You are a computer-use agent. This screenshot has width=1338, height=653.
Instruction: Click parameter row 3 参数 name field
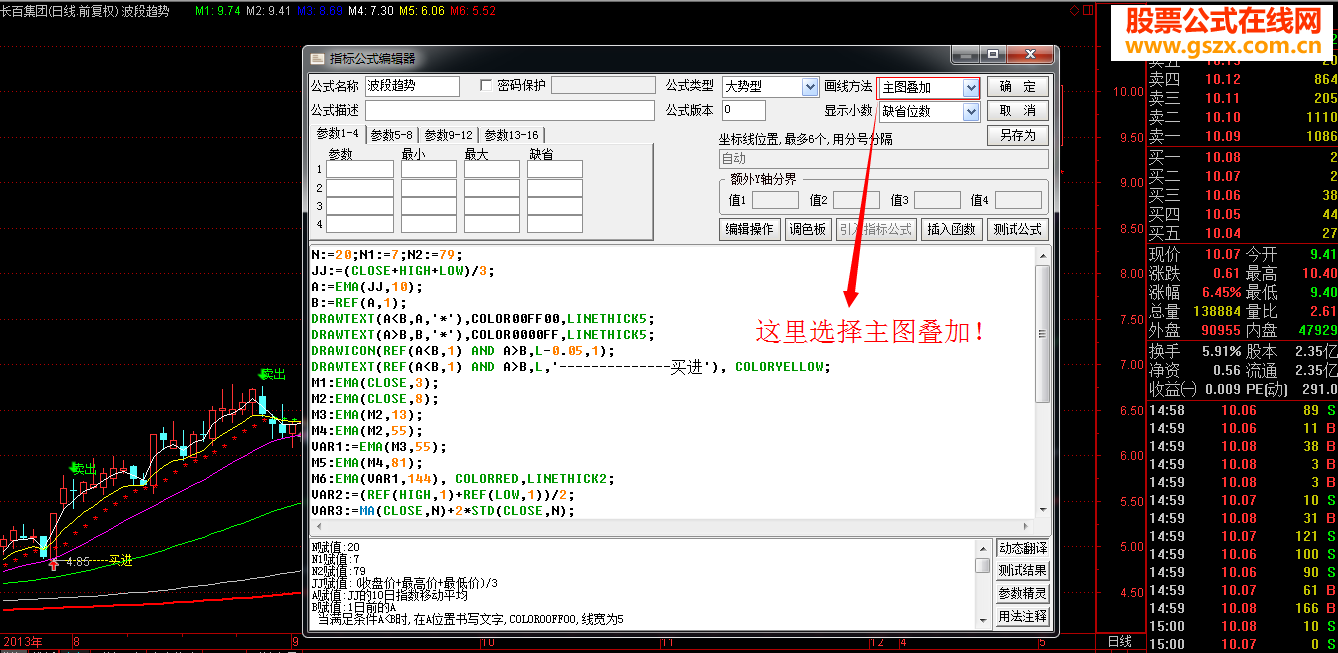[x=360, y=206]
